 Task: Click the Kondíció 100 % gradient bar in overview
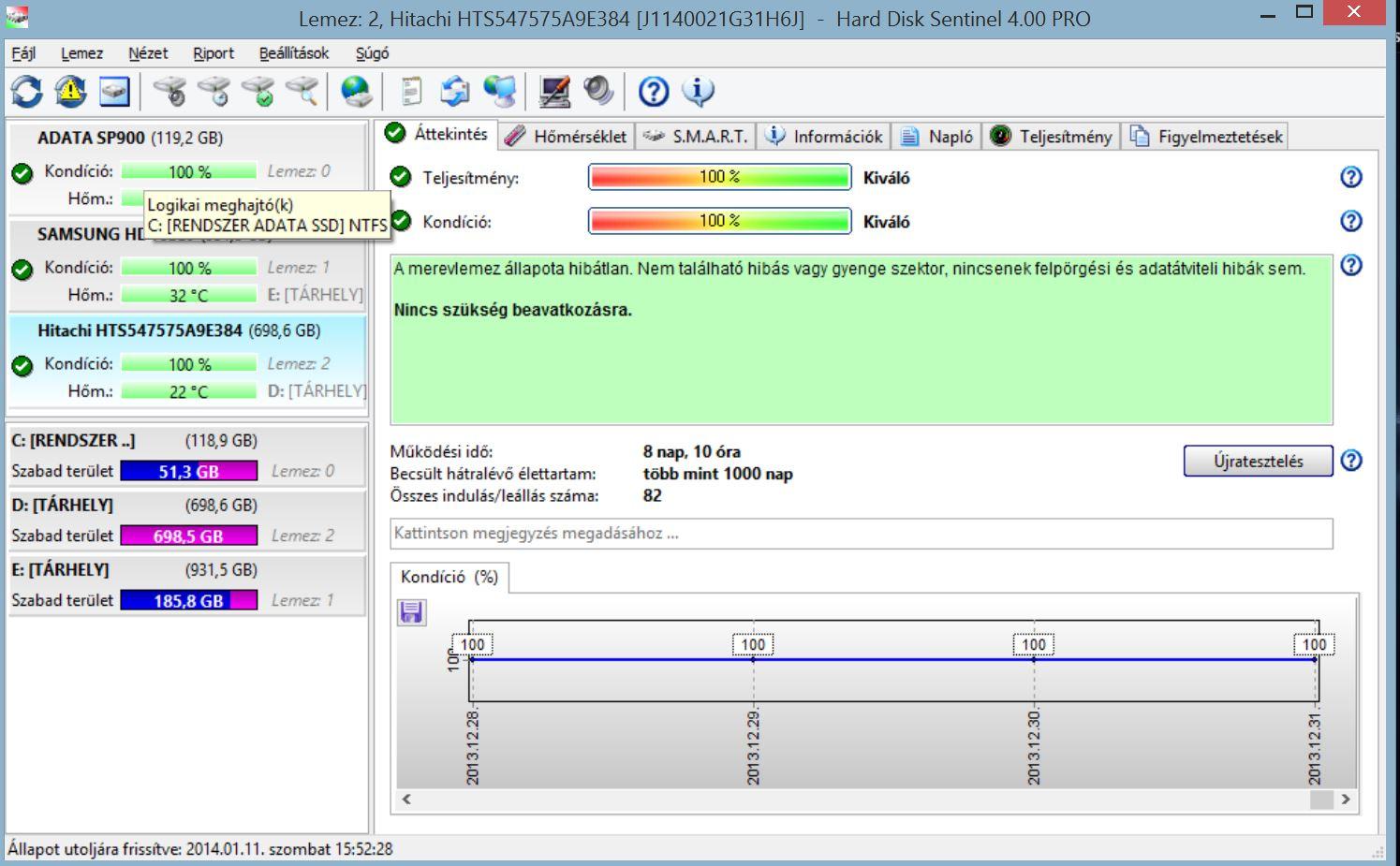click(719, 221)
